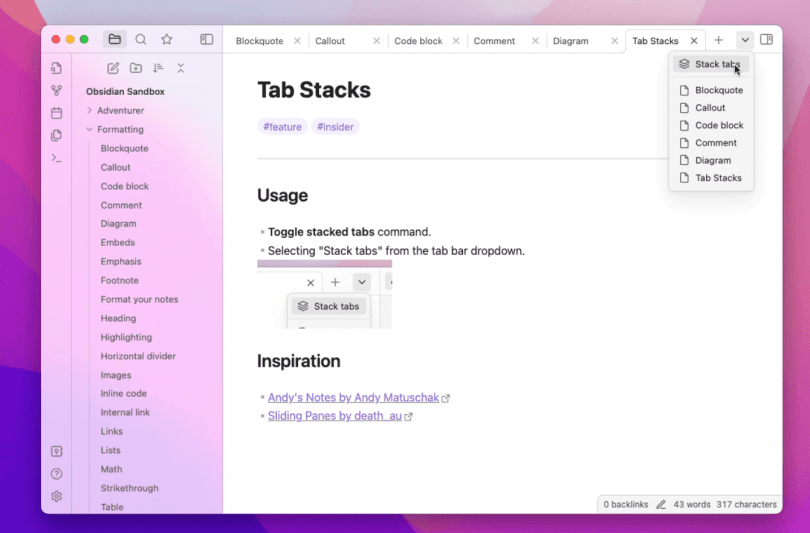The image size is (810, 533).
Task: Open daily note calendar icon
Action: [57, 113]
